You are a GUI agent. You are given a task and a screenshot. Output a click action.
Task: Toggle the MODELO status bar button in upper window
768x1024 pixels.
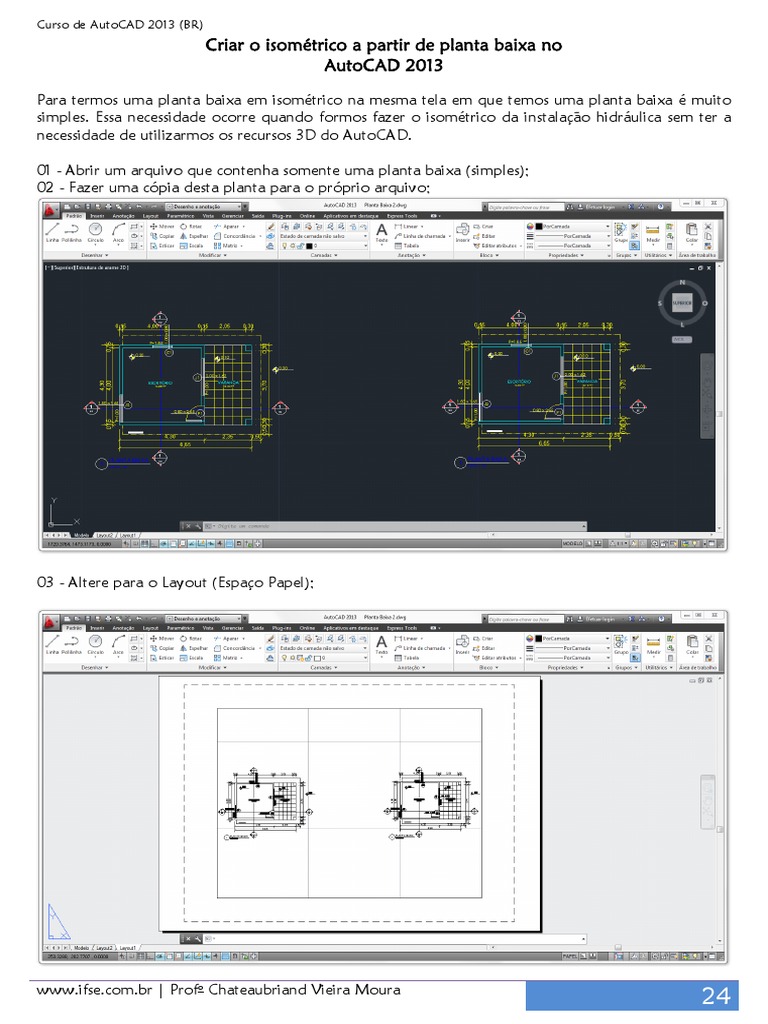tap(573, 543)
